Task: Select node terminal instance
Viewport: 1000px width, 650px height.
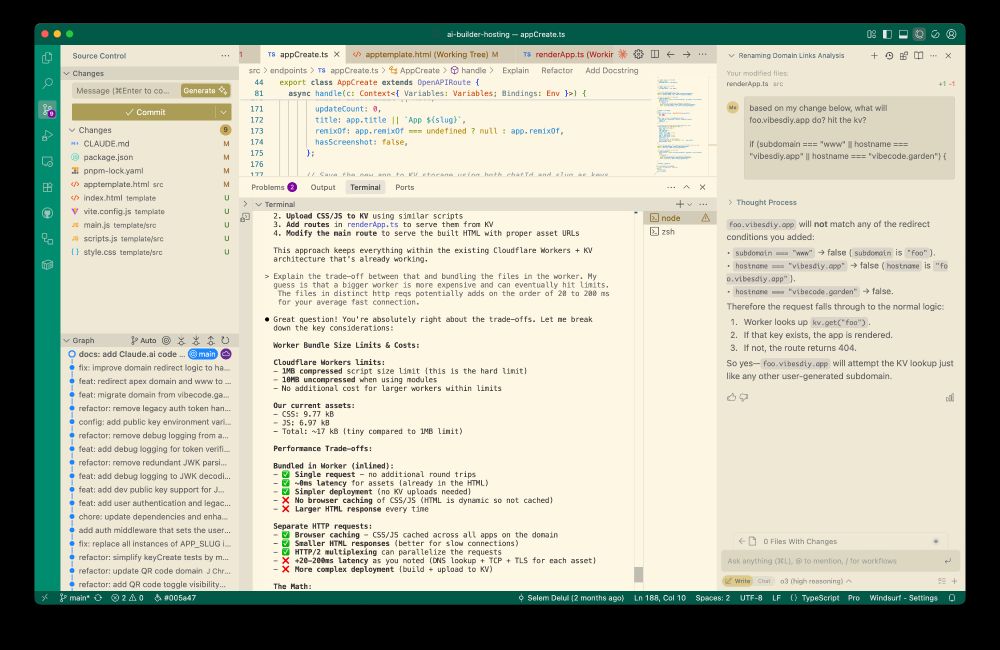Action: [x=679, y=218]
